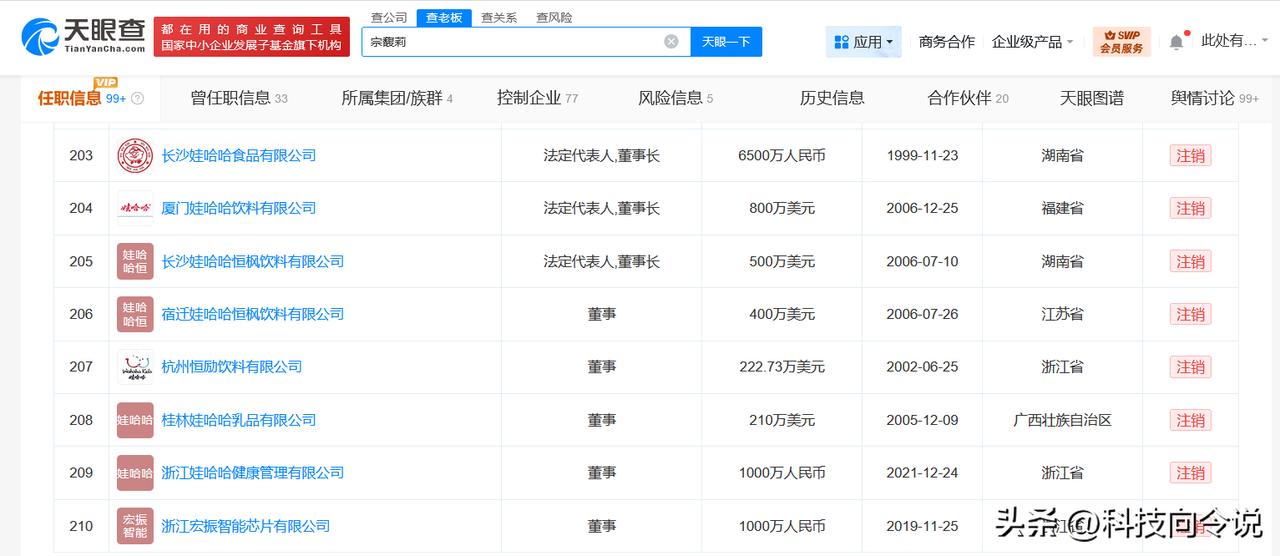Open the 此处有... account menu
Screen dimensions: 1280x556
pyautogui.click(x=1233, y=41)
